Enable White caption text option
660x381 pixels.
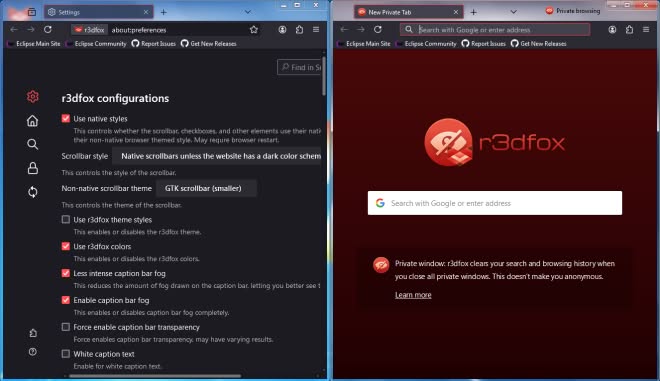click(x=66, y=354)
